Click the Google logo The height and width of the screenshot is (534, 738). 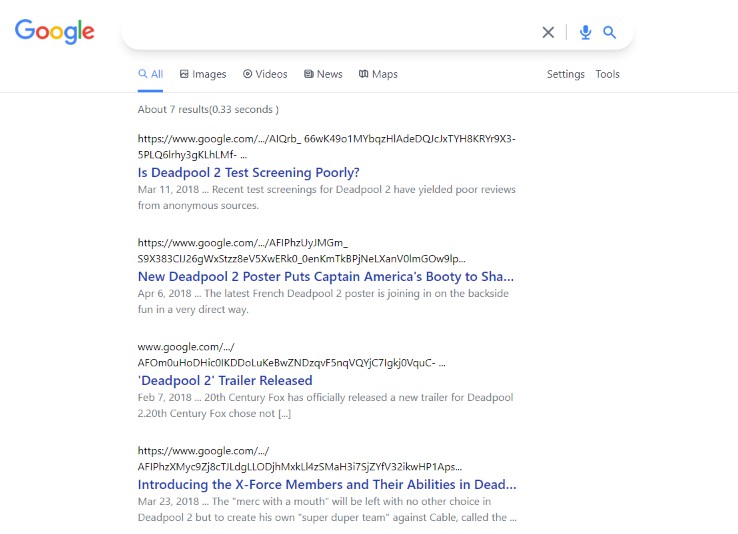point(55,31)
